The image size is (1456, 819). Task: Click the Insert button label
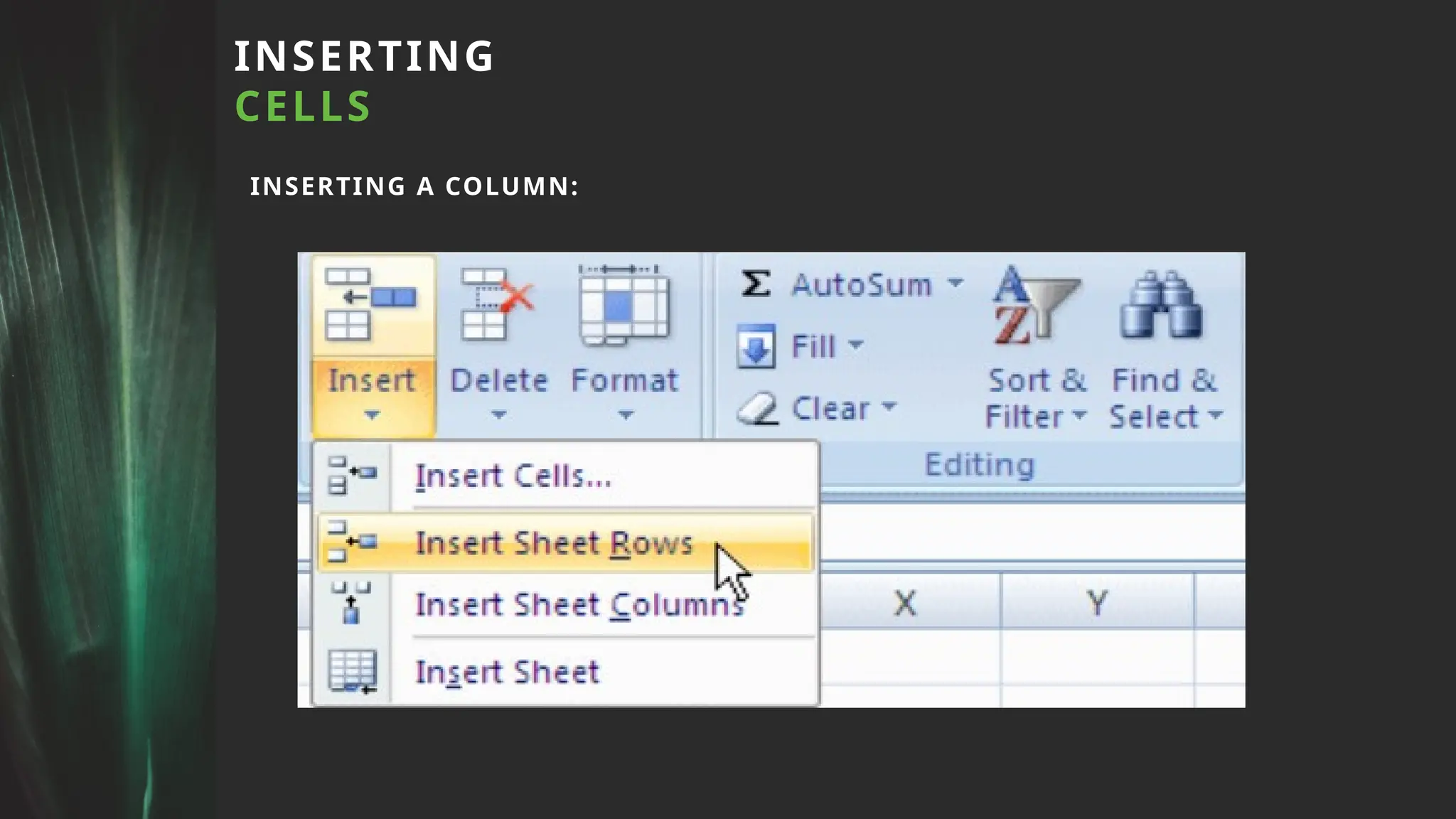point(371,380)
